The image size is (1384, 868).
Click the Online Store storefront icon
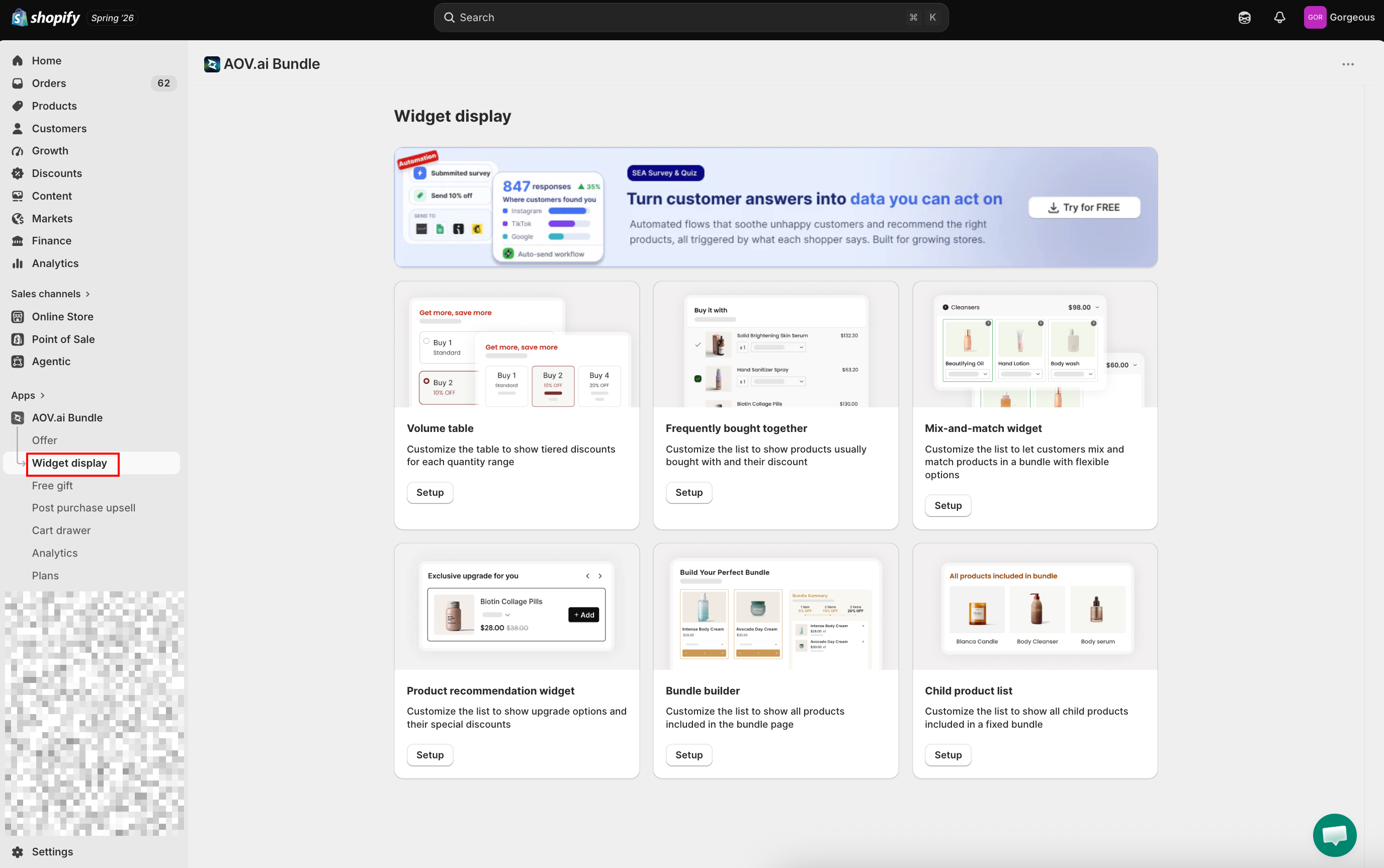click(x=18, y=317)
